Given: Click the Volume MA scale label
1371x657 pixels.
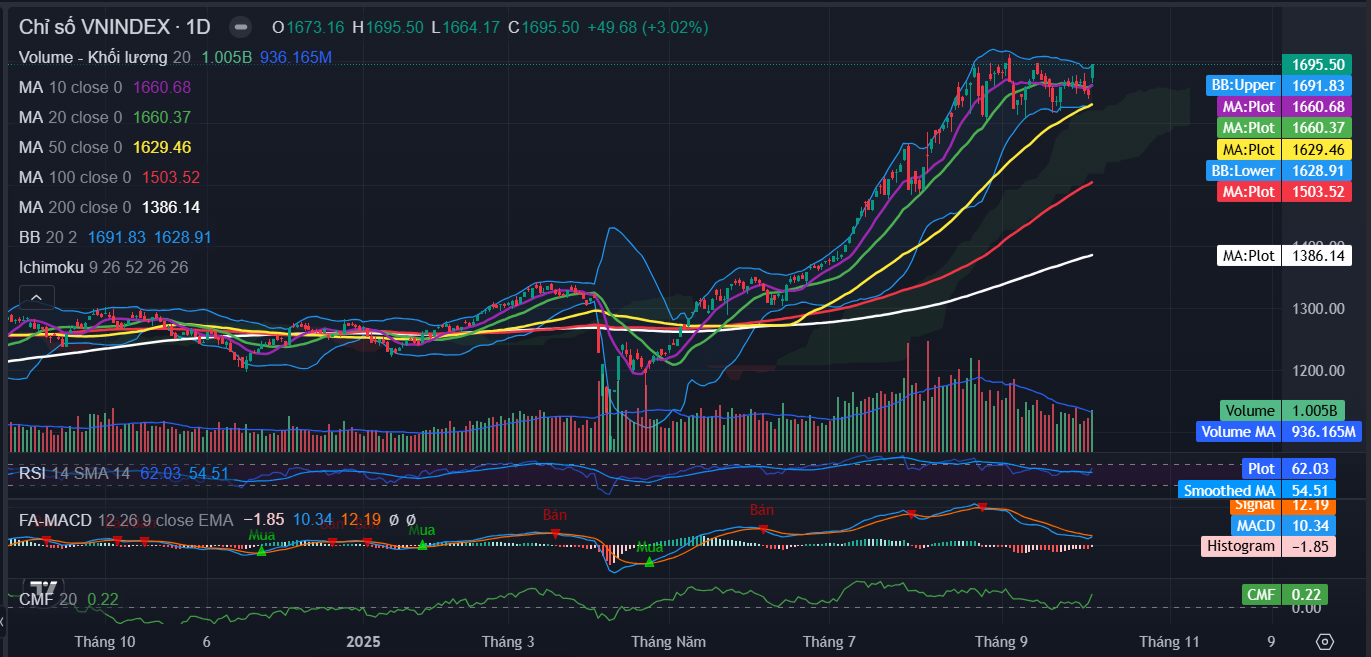Looking at the screenshot, I should tap(1238, 432).
